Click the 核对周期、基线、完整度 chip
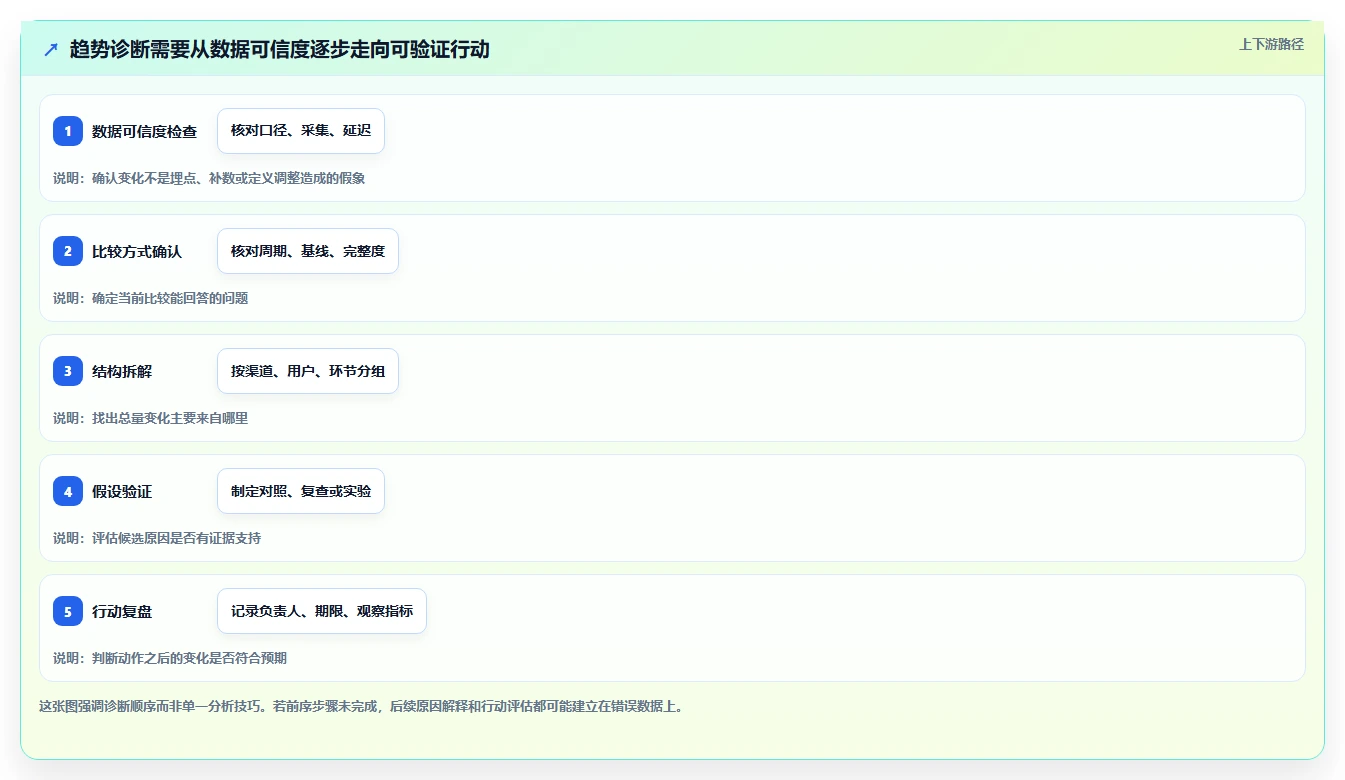The width and height of the screenshot is (1345, 780). [308, 251]
